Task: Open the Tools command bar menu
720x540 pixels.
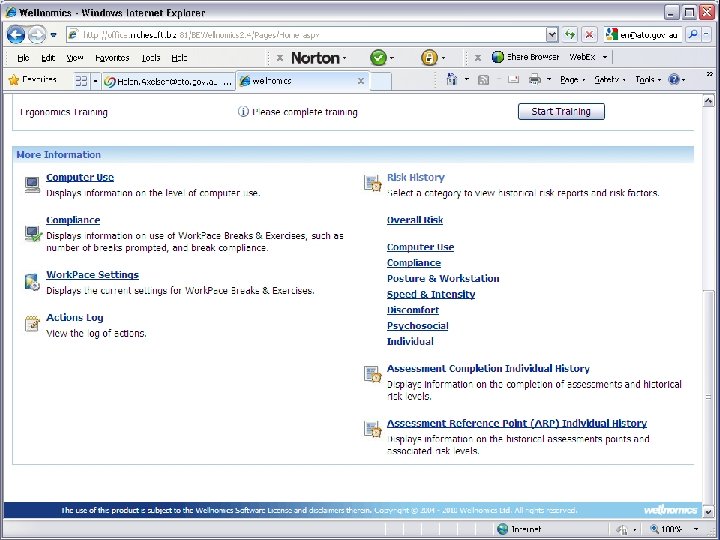Action: coord(648,80)
